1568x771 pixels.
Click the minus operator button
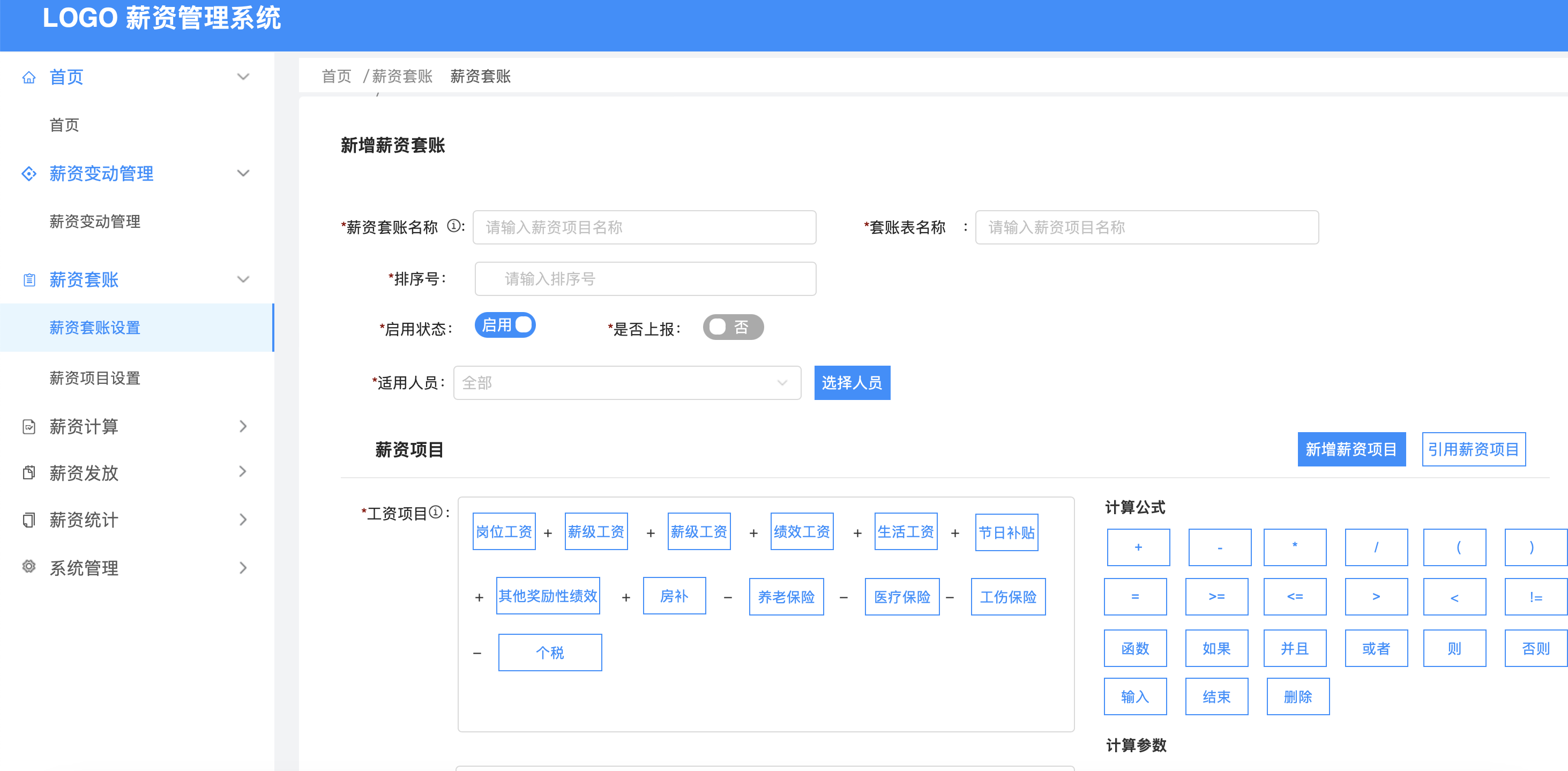coord(1220,547)
